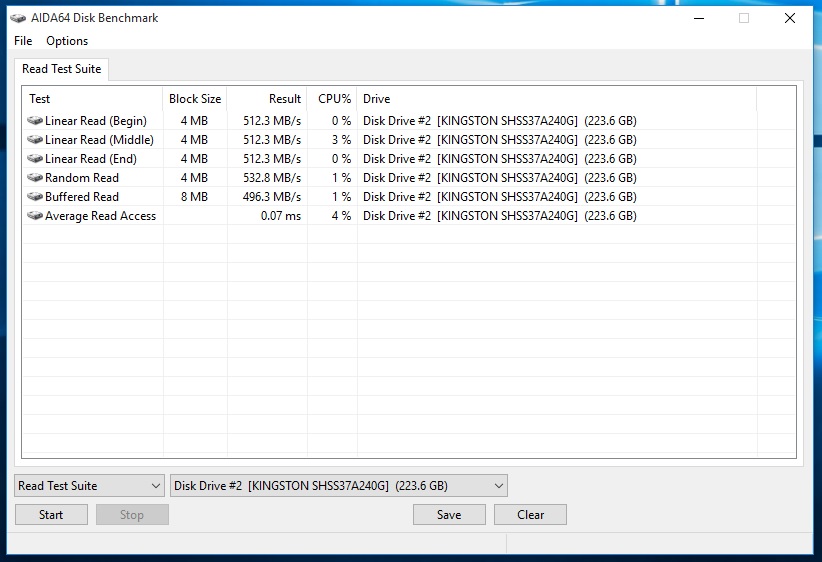Save the benchmark results
The image size is (822, 562).
(449, 515)
